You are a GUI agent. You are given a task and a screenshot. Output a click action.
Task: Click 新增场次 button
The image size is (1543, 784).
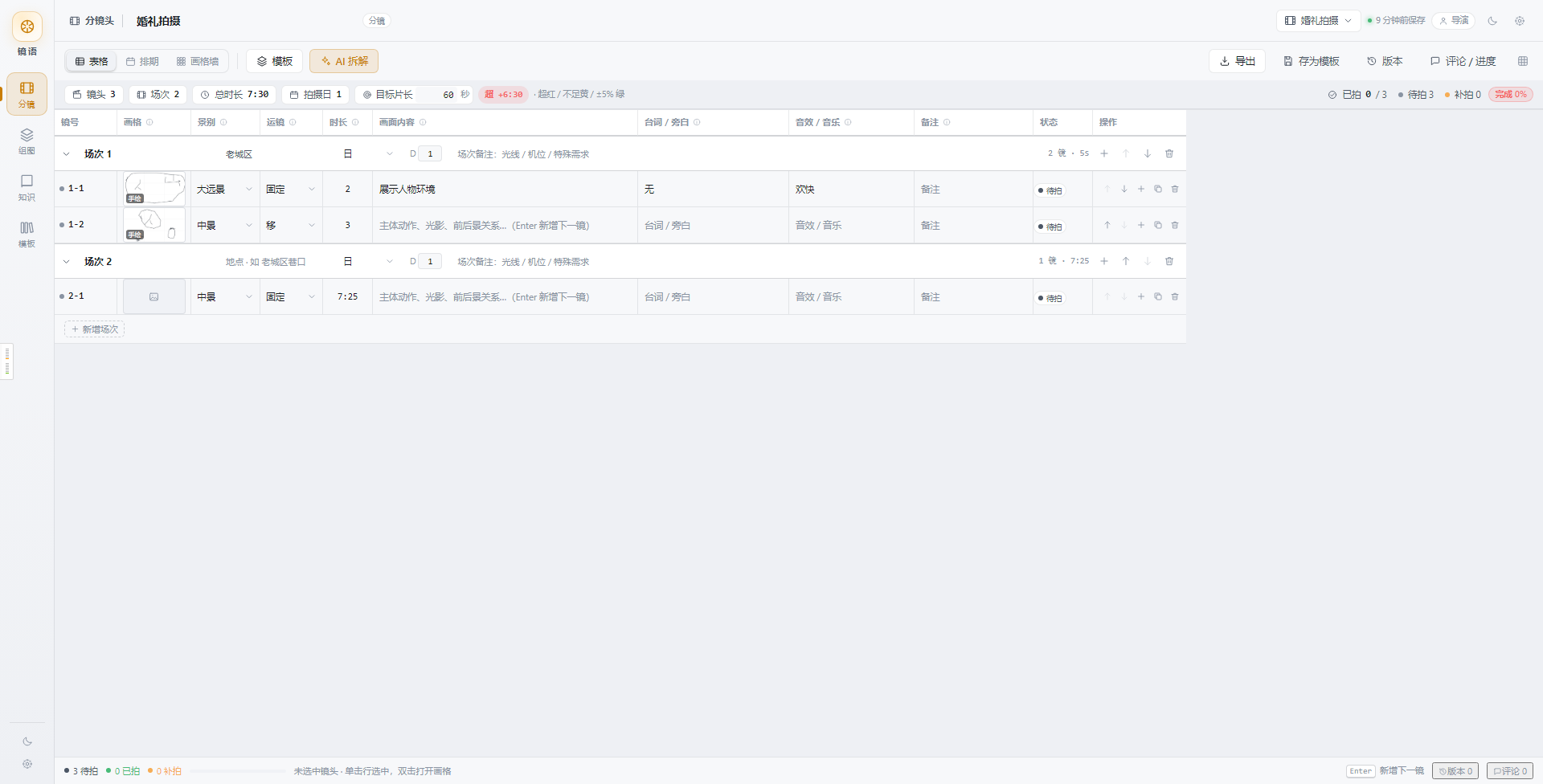pyautogui.click(x=95, y=329)
